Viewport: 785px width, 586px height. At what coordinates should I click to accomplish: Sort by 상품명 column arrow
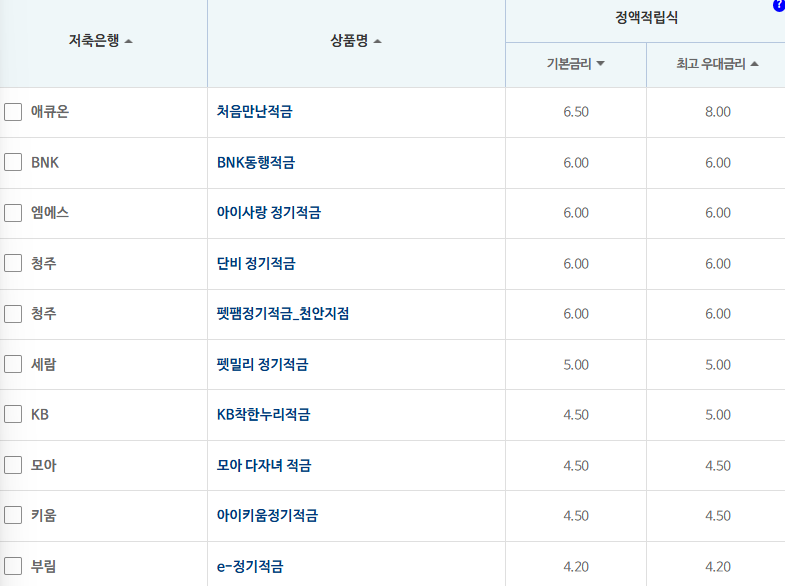pos(377,42)
